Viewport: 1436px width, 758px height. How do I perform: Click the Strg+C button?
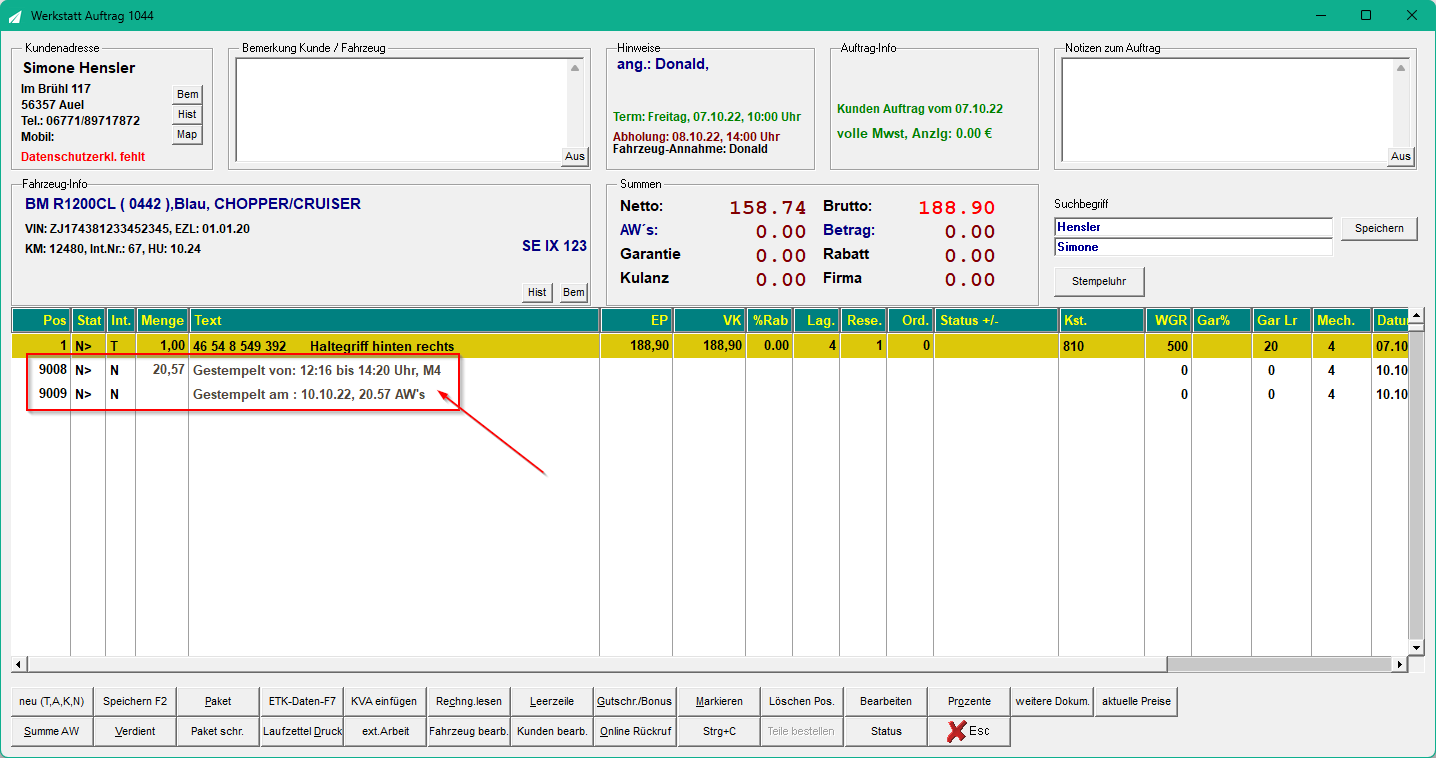coord(719,731)
